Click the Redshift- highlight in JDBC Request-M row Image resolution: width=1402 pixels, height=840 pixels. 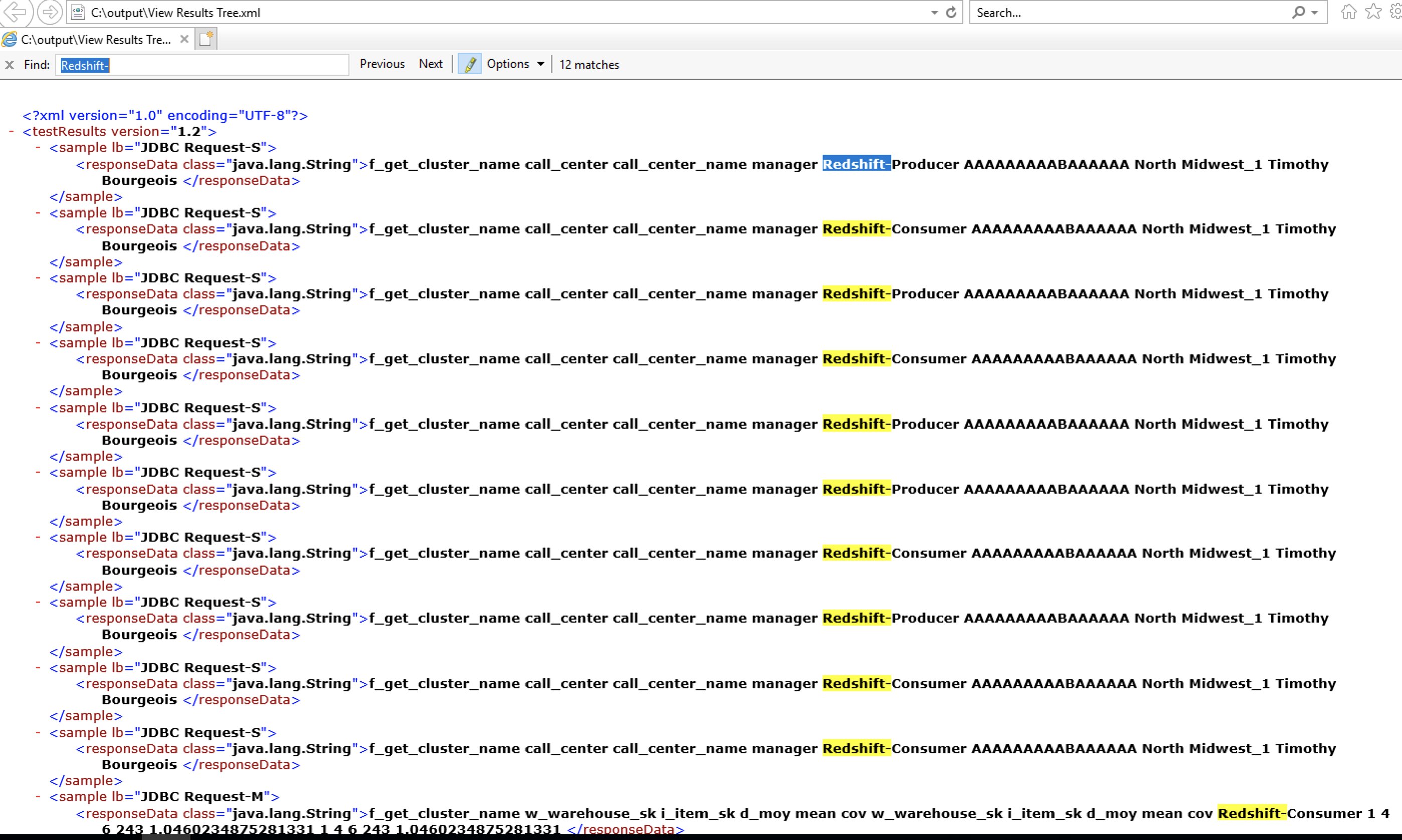tap(1252, 813)
